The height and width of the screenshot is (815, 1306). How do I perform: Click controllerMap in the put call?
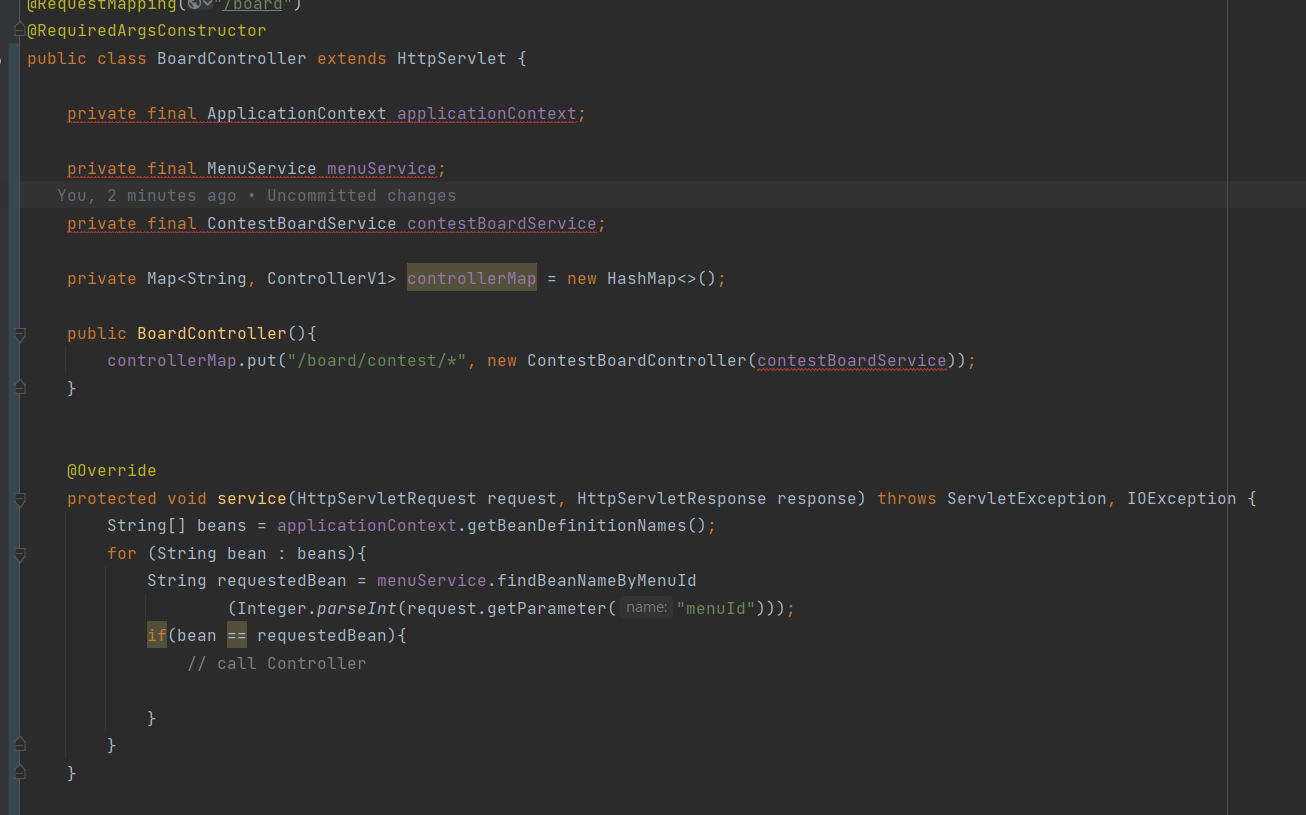pos(172,360)
